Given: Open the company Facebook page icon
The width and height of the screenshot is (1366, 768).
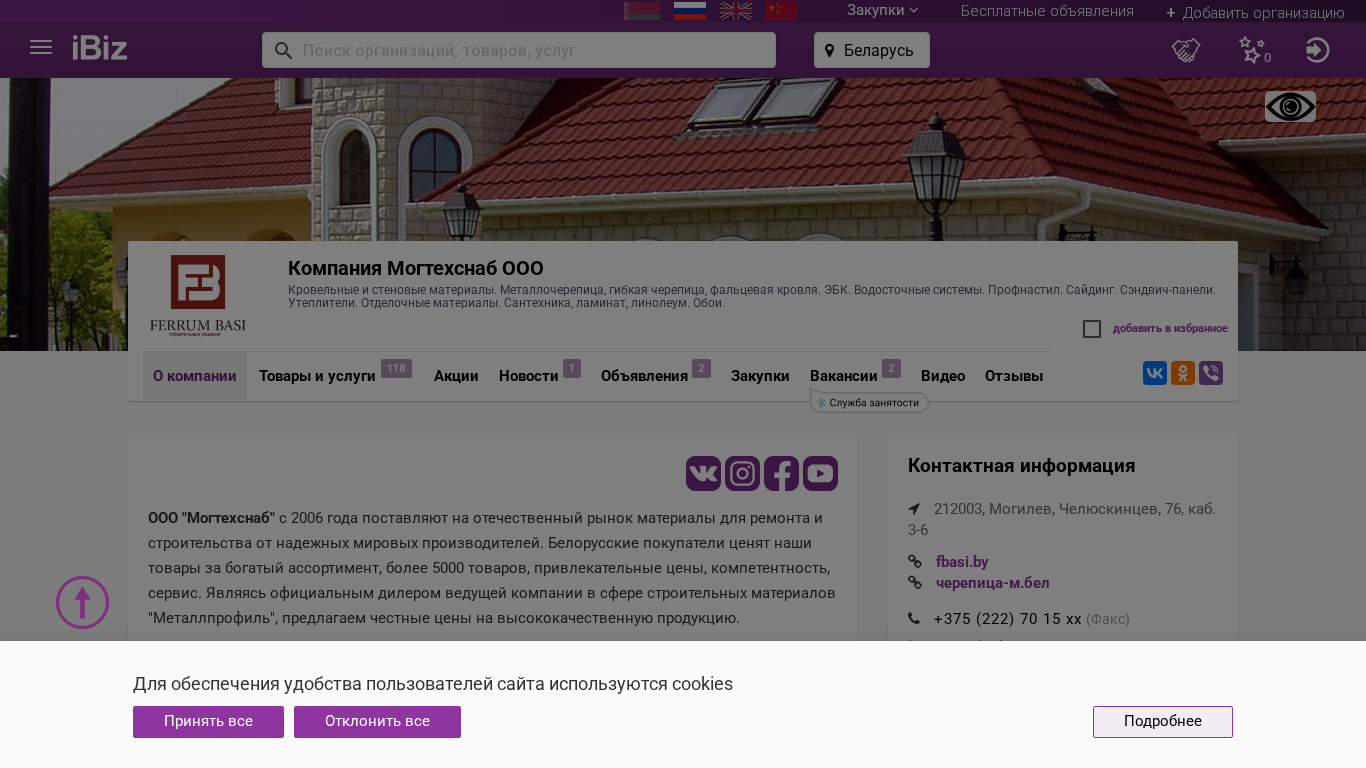Looking at the screenshot, I should (x=782, y=473).
